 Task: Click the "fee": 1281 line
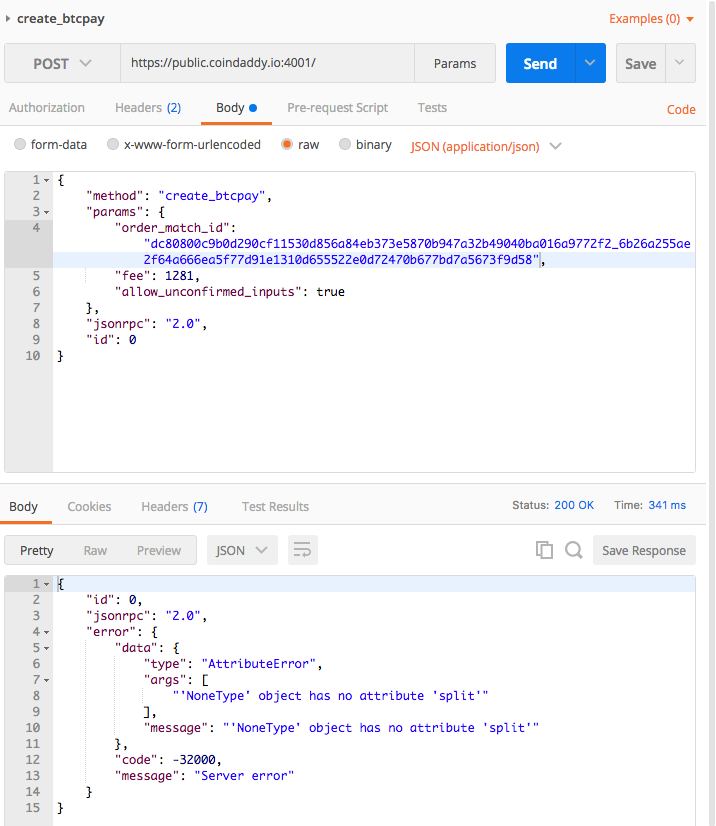click(157, 276)
